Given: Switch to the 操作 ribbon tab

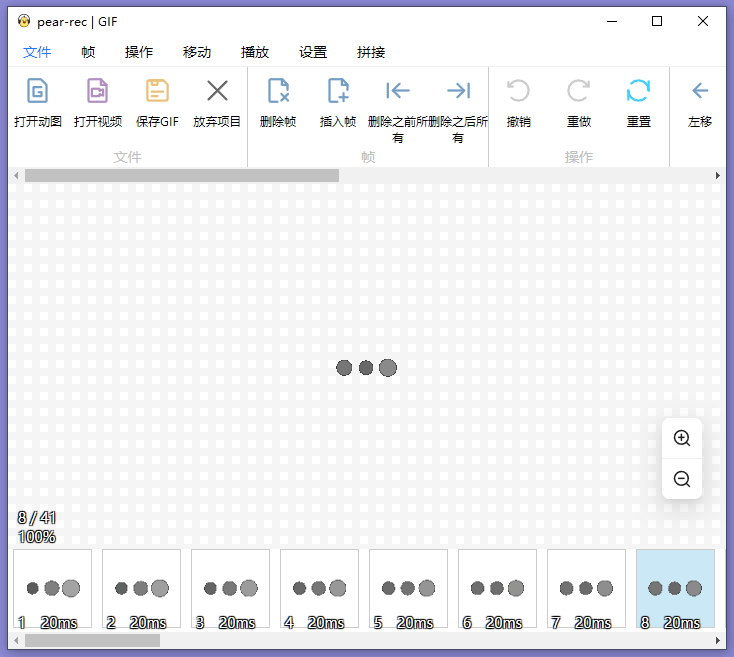Looking at the screenshot, I should click(x=139, y=52).
